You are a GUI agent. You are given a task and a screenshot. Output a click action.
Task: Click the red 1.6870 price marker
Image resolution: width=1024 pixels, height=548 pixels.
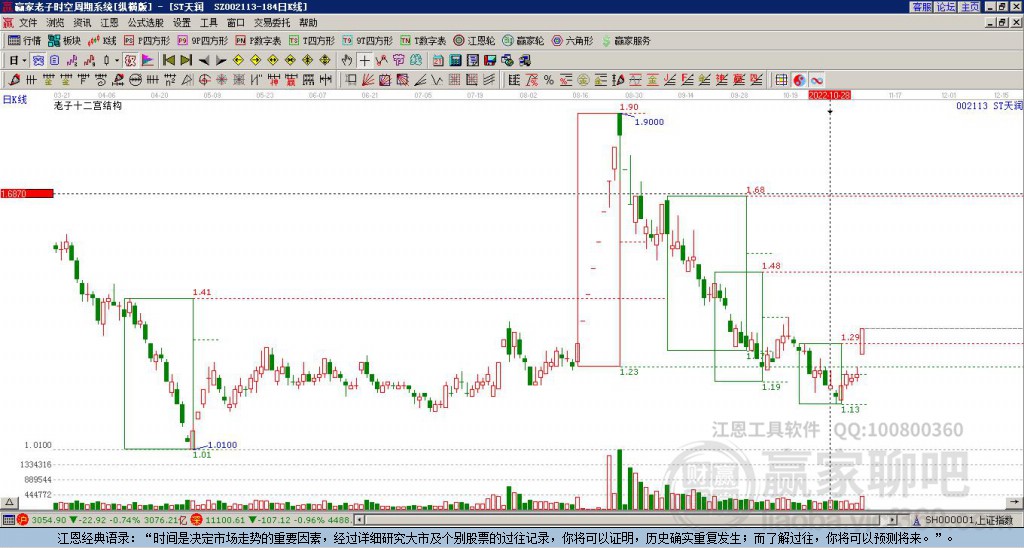pos(27,194)
